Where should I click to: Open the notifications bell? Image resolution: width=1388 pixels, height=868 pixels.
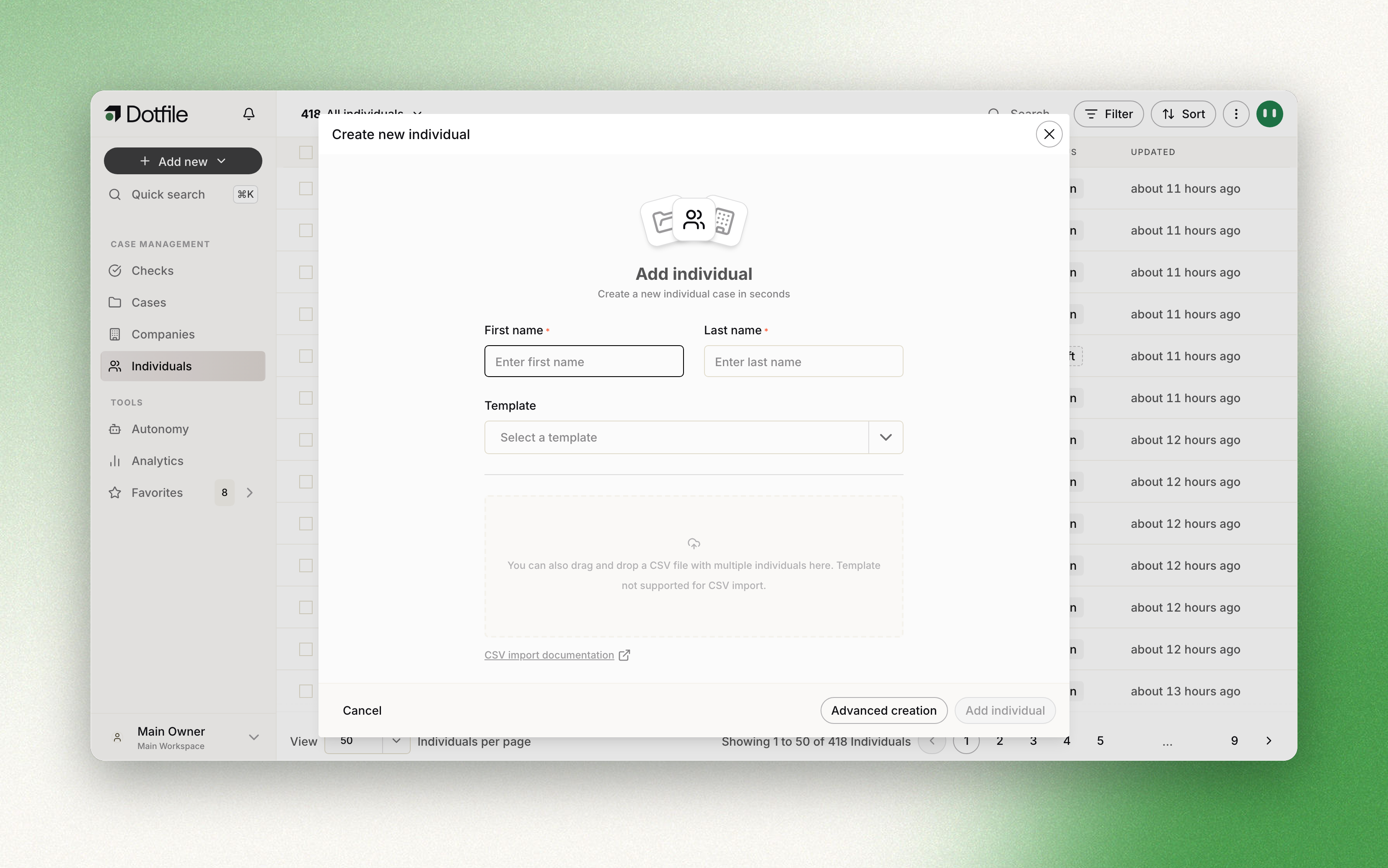(249, 114)
